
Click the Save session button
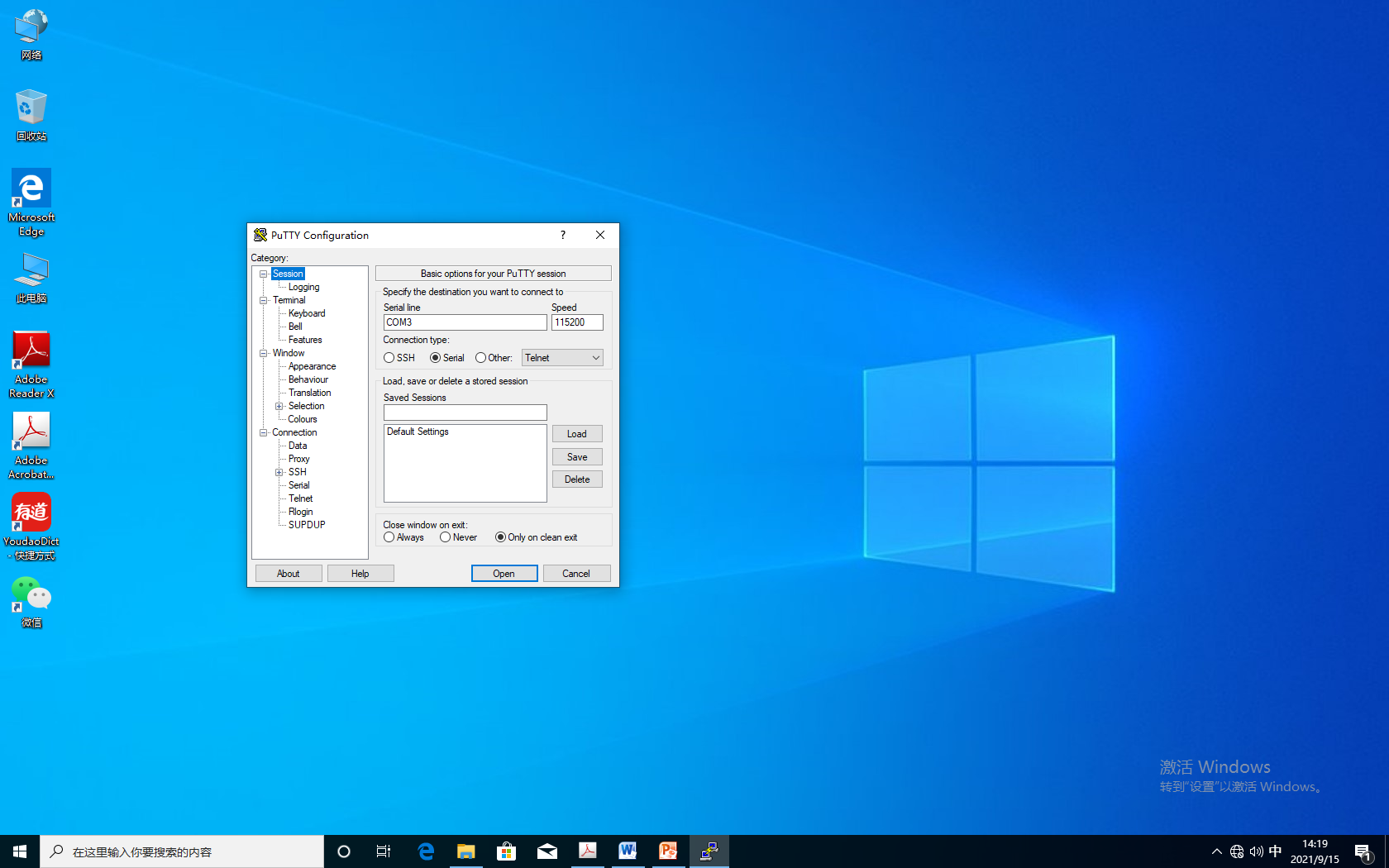[577, 457]
